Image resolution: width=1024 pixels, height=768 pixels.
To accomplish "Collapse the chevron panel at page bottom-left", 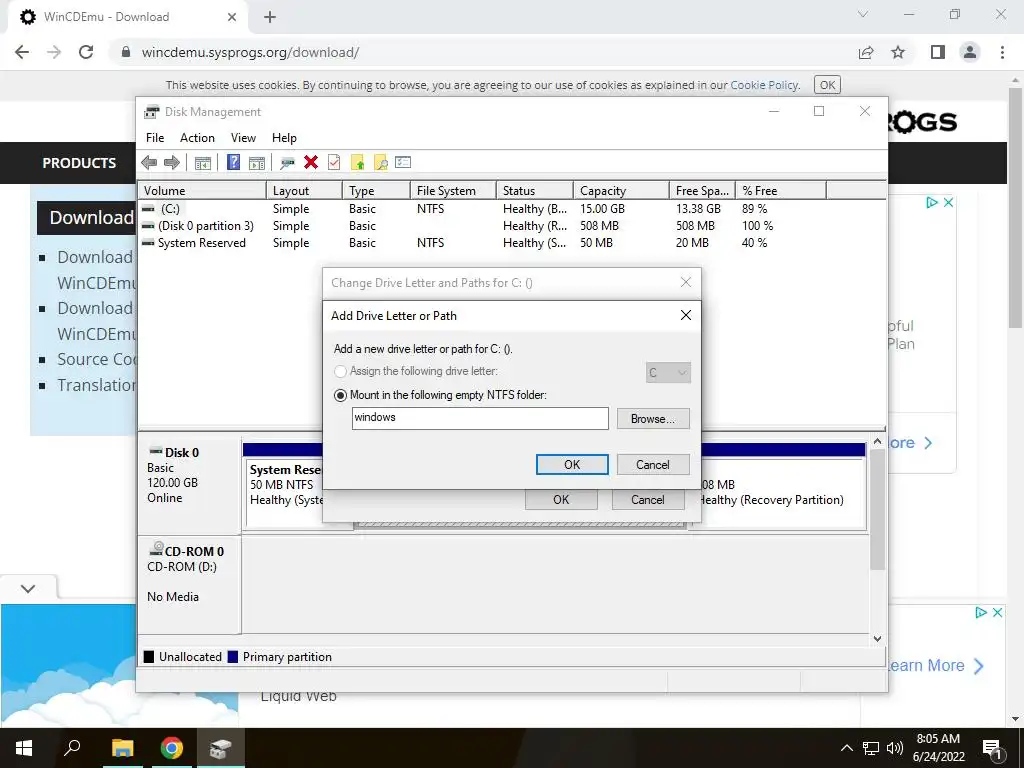I will tap(28, 588).
